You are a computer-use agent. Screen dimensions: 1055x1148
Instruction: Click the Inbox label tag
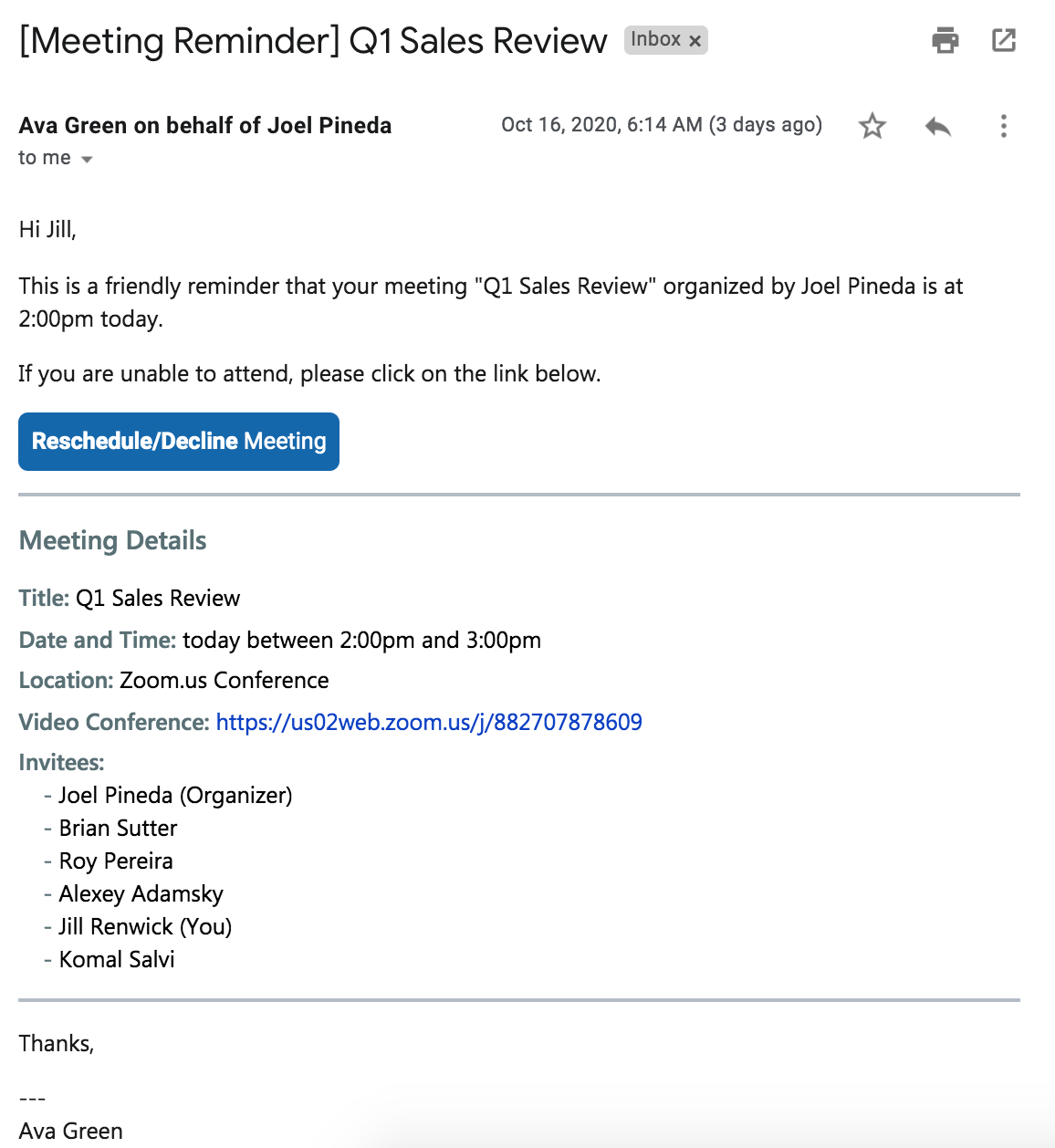click(655, 40)
